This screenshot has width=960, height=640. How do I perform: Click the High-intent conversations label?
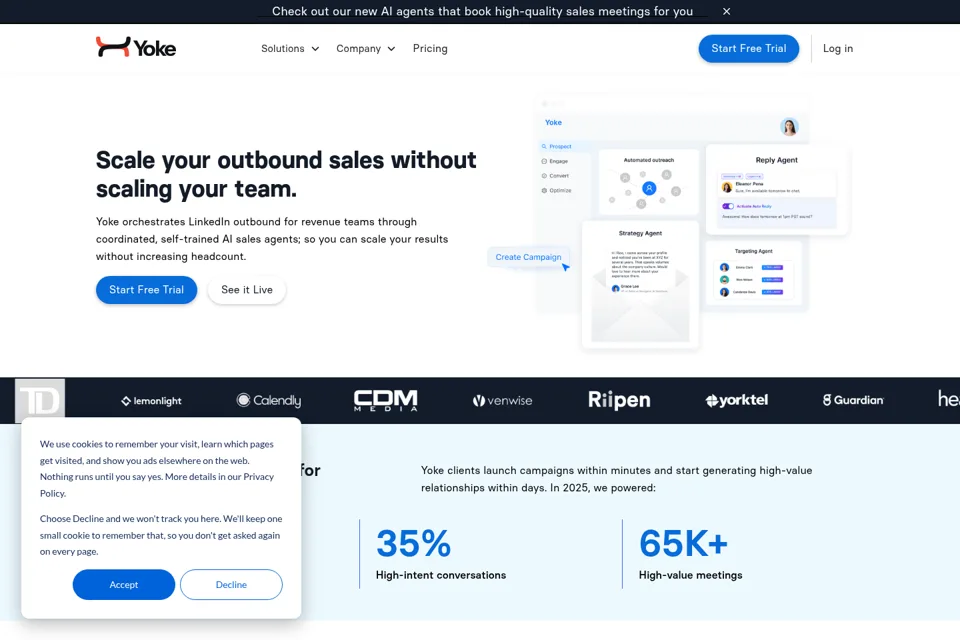[441, 575]
